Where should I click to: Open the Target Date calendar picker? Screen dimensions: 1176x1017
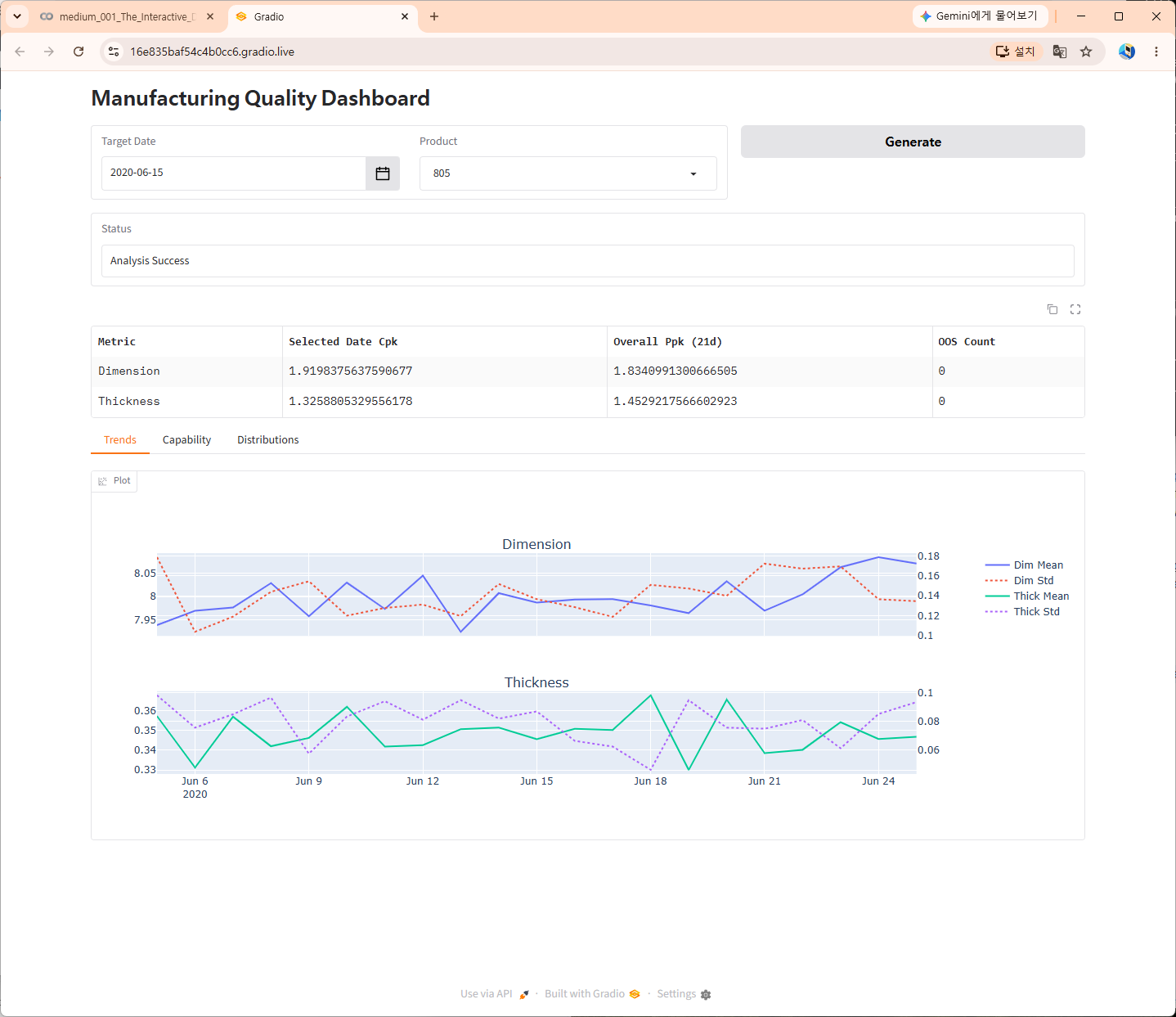(x=382, y=173)
